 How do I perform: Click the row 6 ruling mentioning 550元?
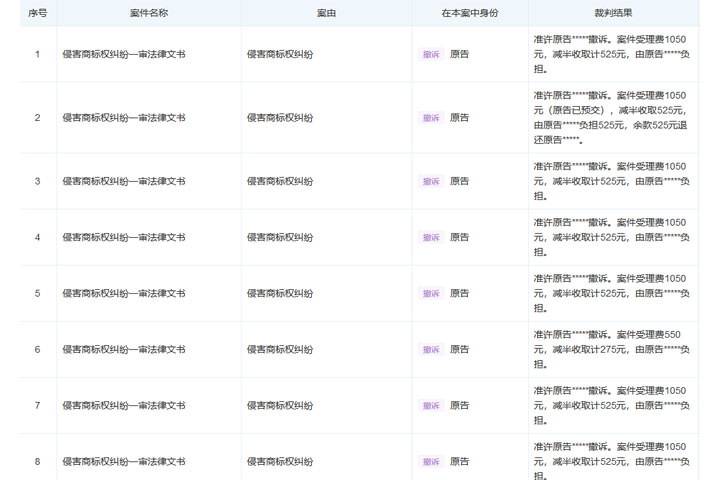(x=611, y=349)
